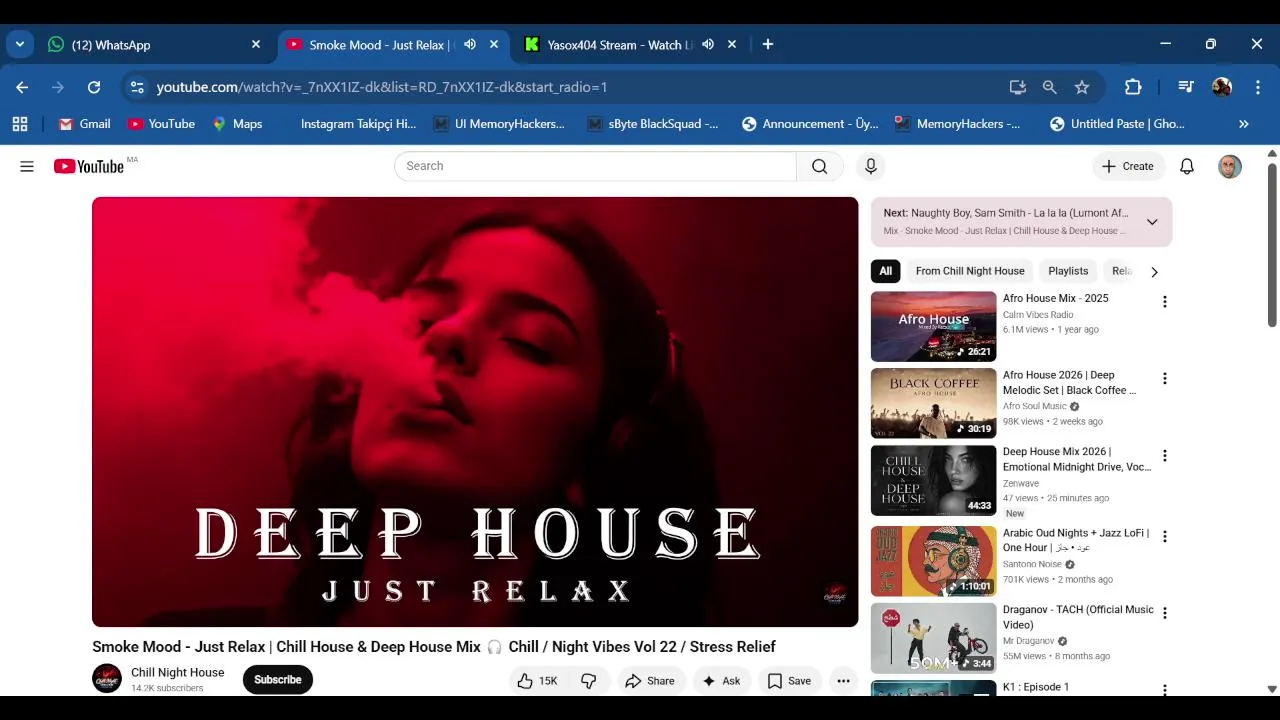Mute the Smoke Mood tab audio
Screen dimensions: 1280x720
(470, 44)
